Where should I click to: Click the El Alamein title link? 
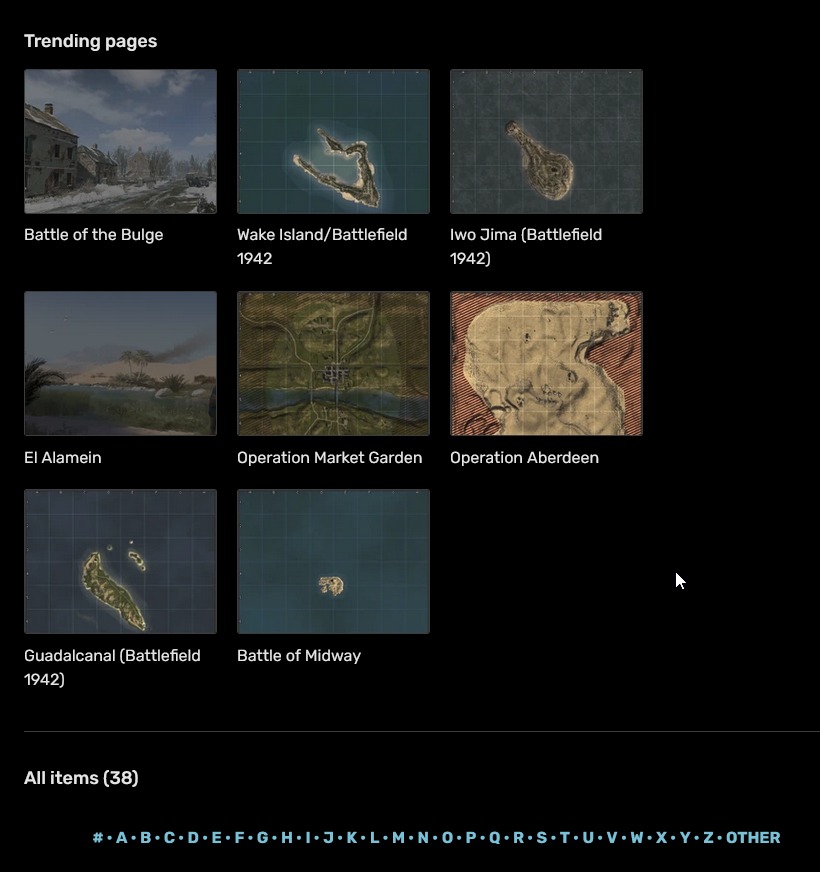63,458
